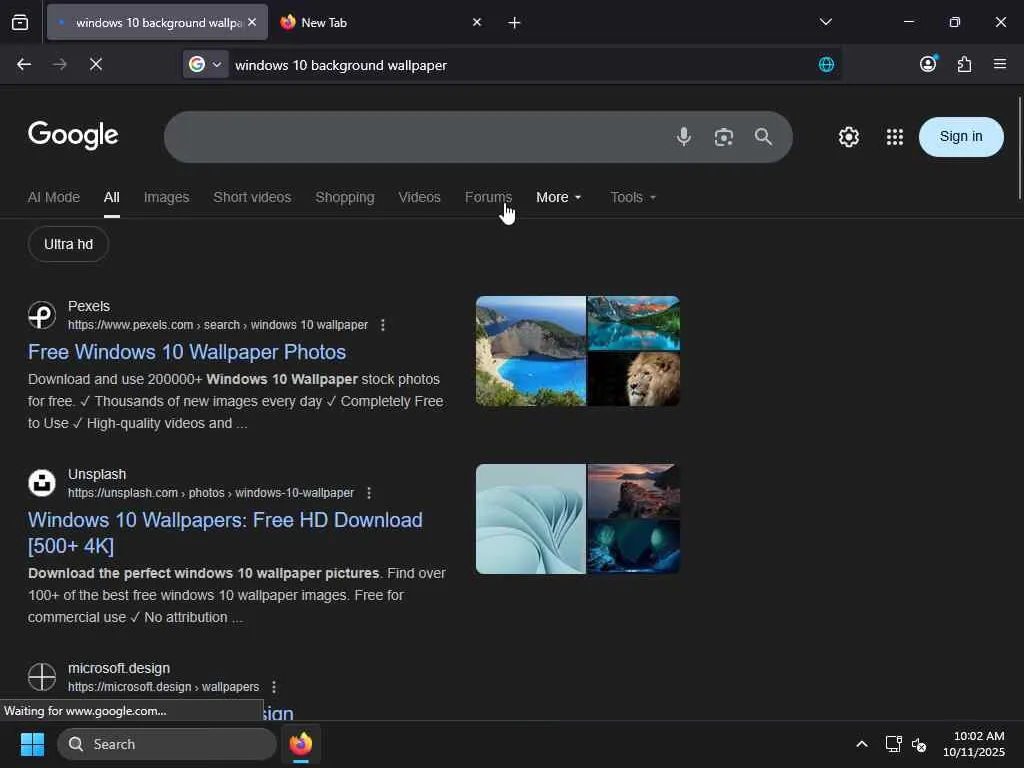1024x768 pixels.
Task: Switch to Images results
Action: (167, 197)
